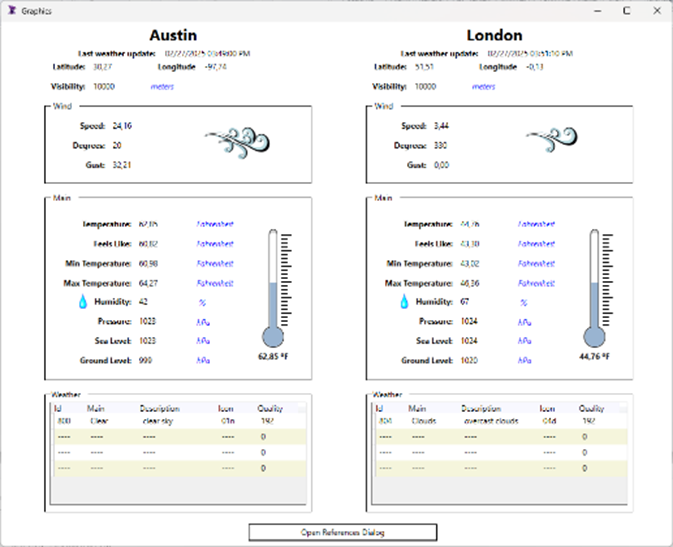Maximize the Graphics window

626,10
